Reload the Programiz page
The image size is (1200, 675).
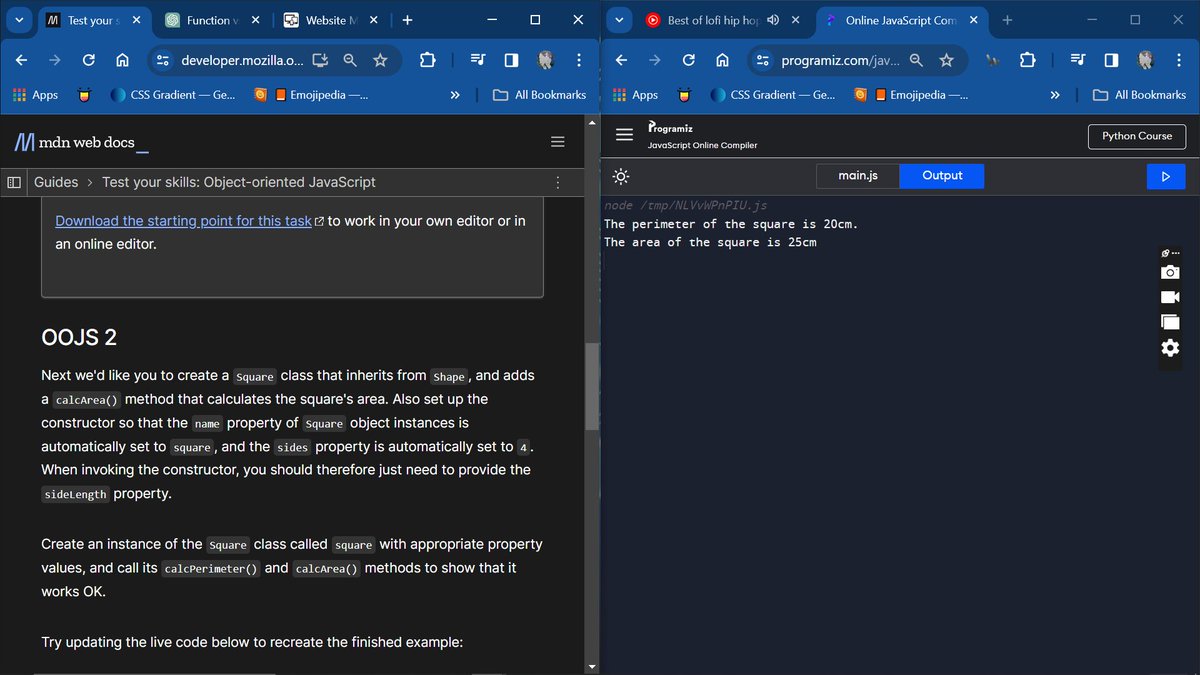[688, 60]
